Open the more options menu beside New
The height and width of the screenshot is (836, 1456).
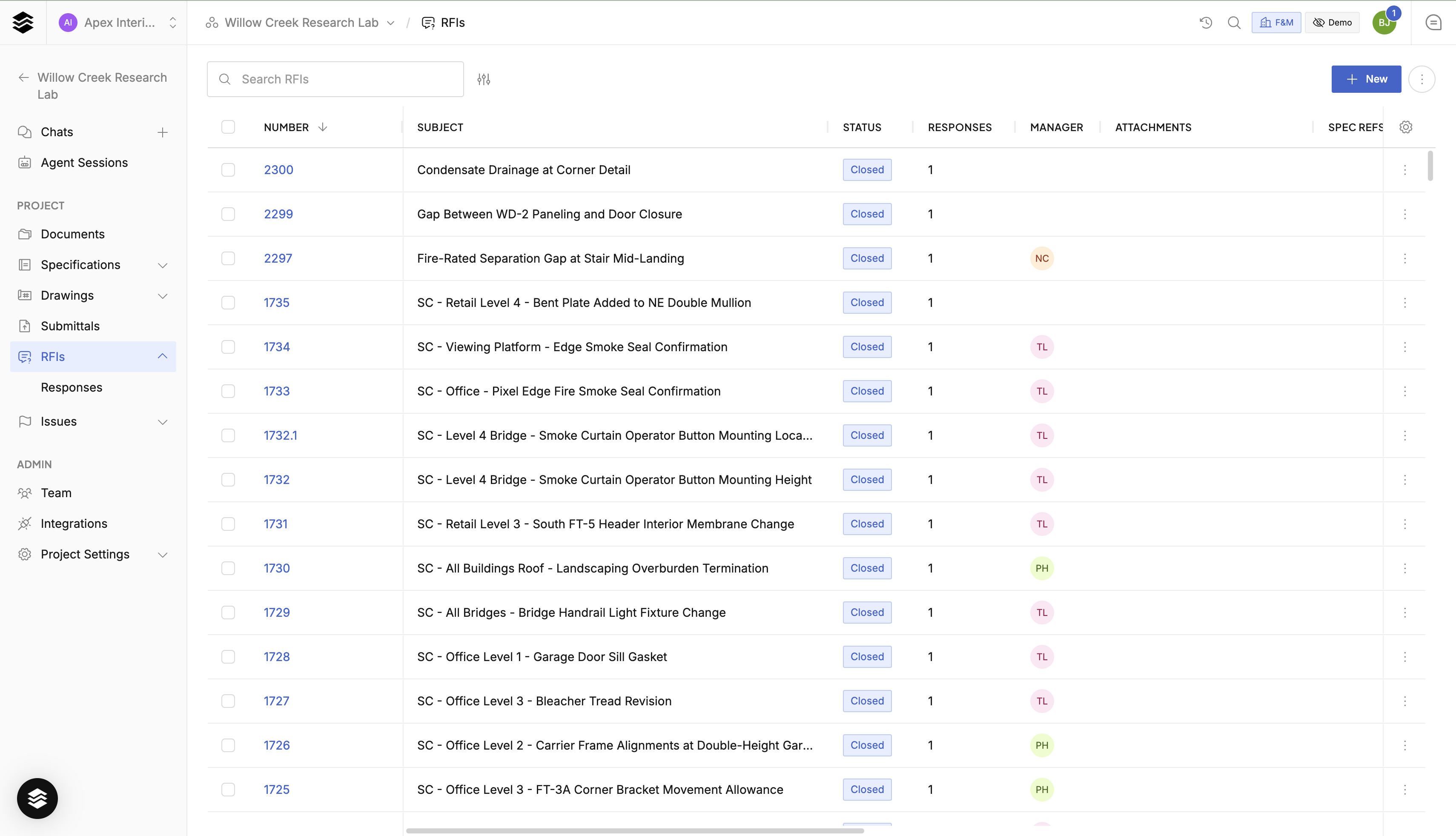pos(1422,79)
